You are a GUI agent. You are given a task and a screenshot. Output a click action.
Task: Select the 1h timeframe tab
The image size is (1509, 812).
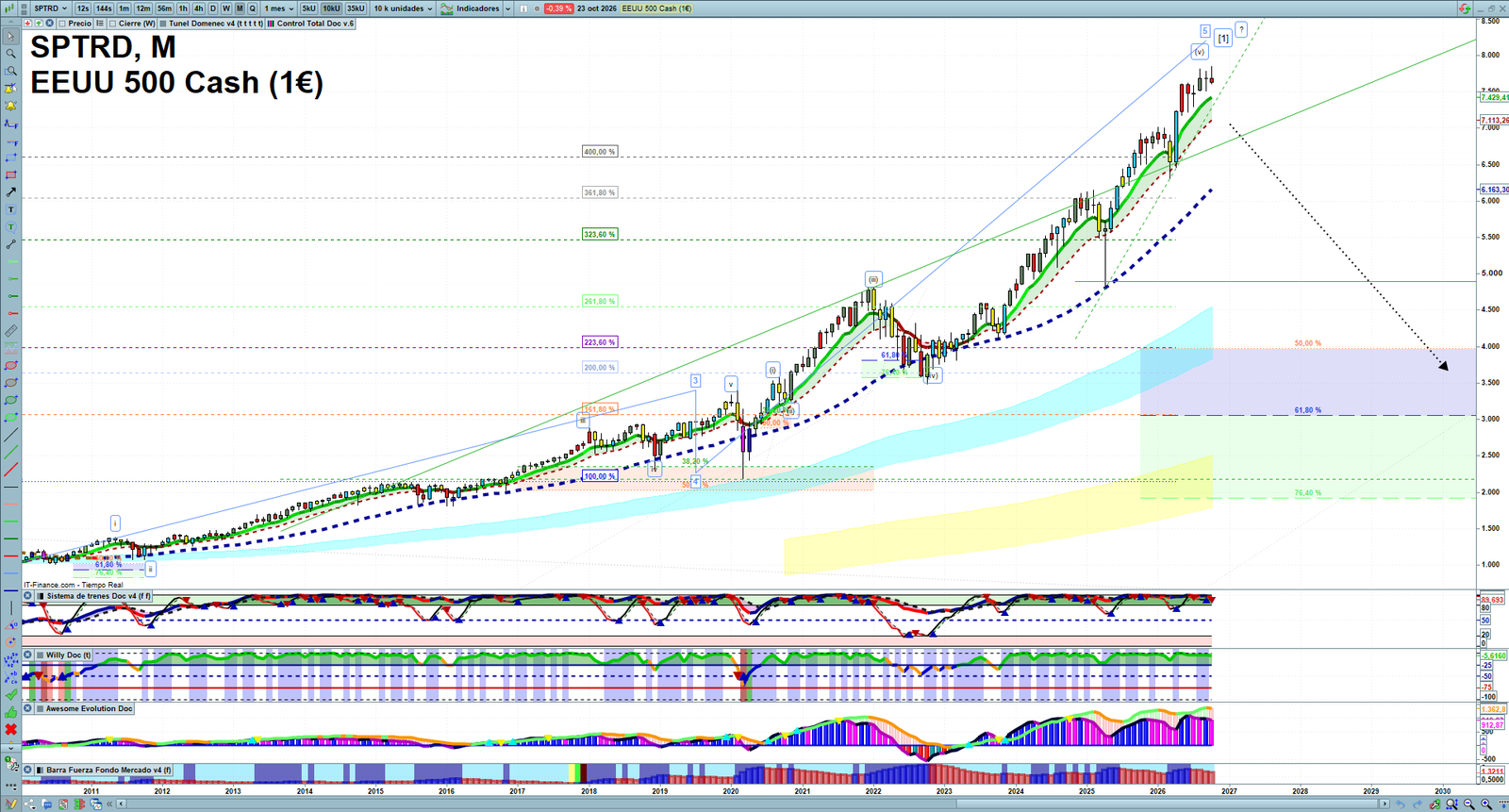pyautogui.click(x=183, y=8)
